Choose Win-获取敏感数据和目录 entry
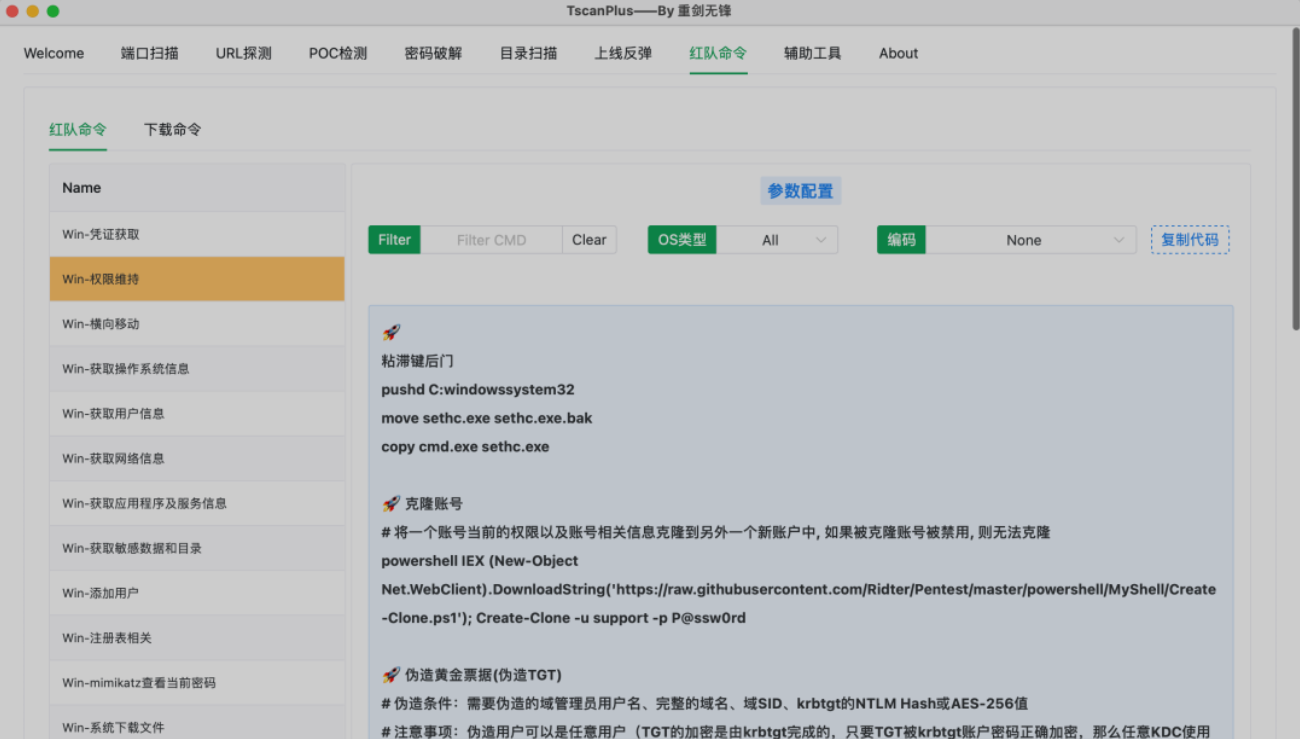 click(197, 548)
